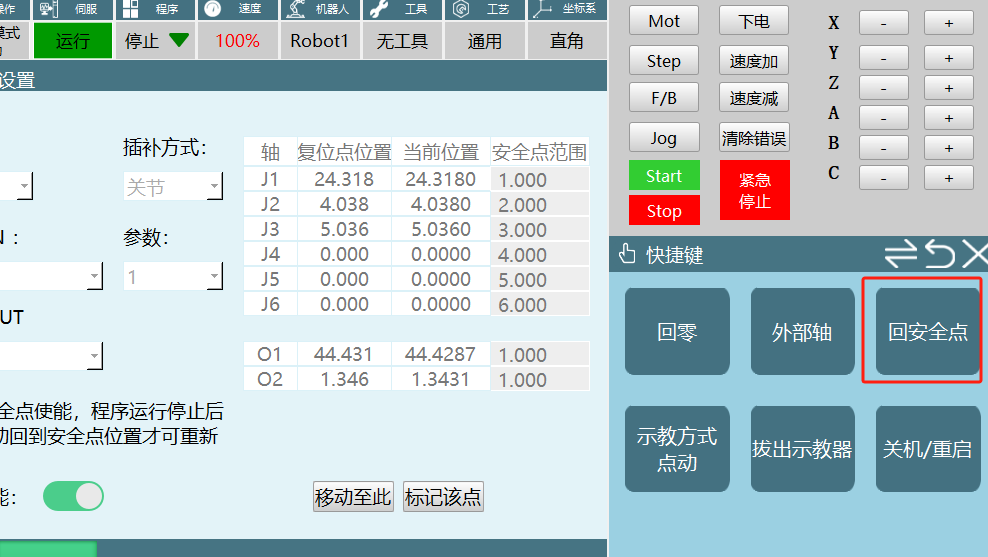The height and width of the screenshot is (557, 988).
Task: Edit J4 safety range 4.000
Action: pyautogui.click(x=540, y=255)
